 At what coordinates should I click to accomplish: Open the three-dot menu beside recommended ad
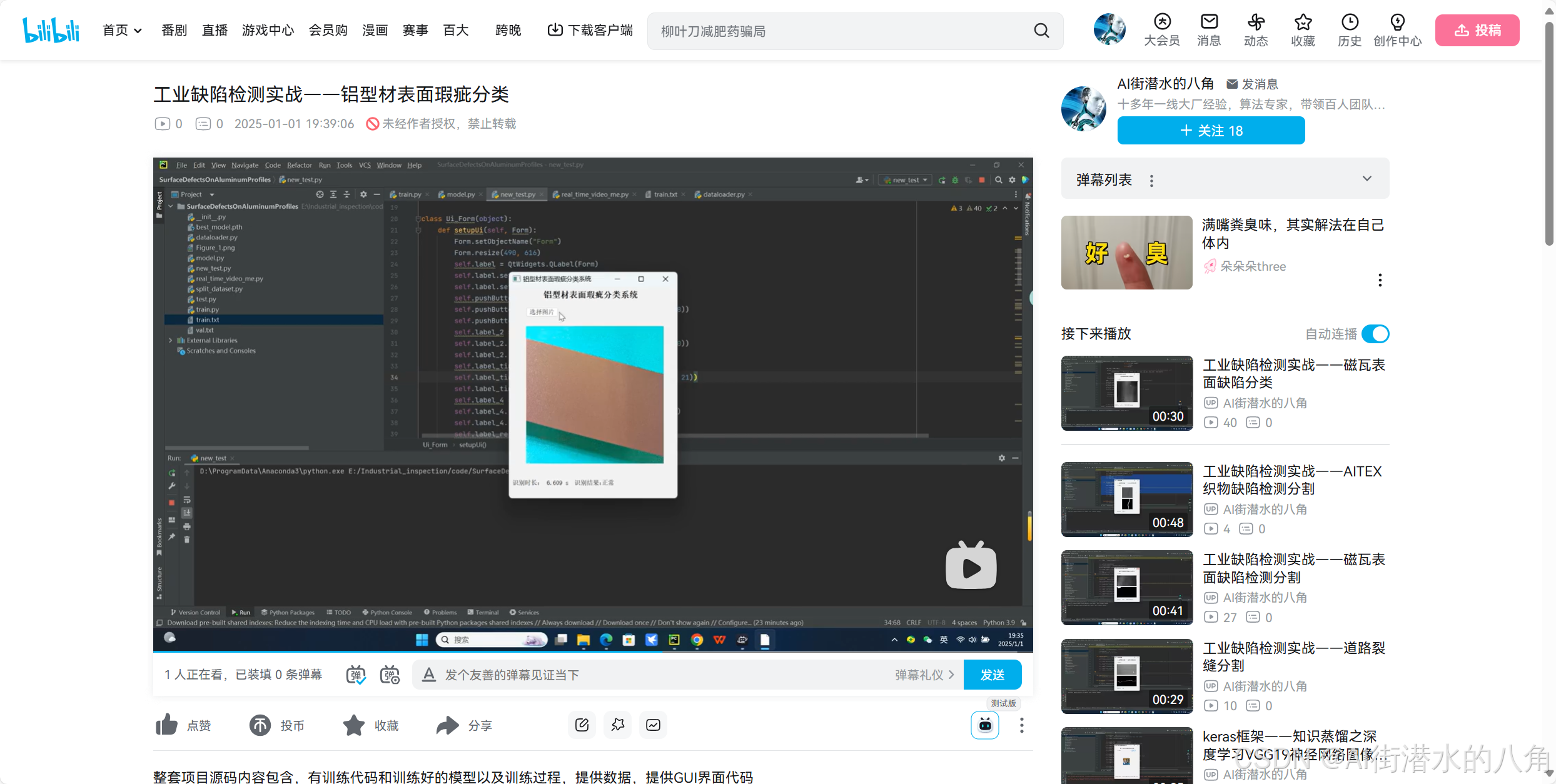click(1380, 280)
